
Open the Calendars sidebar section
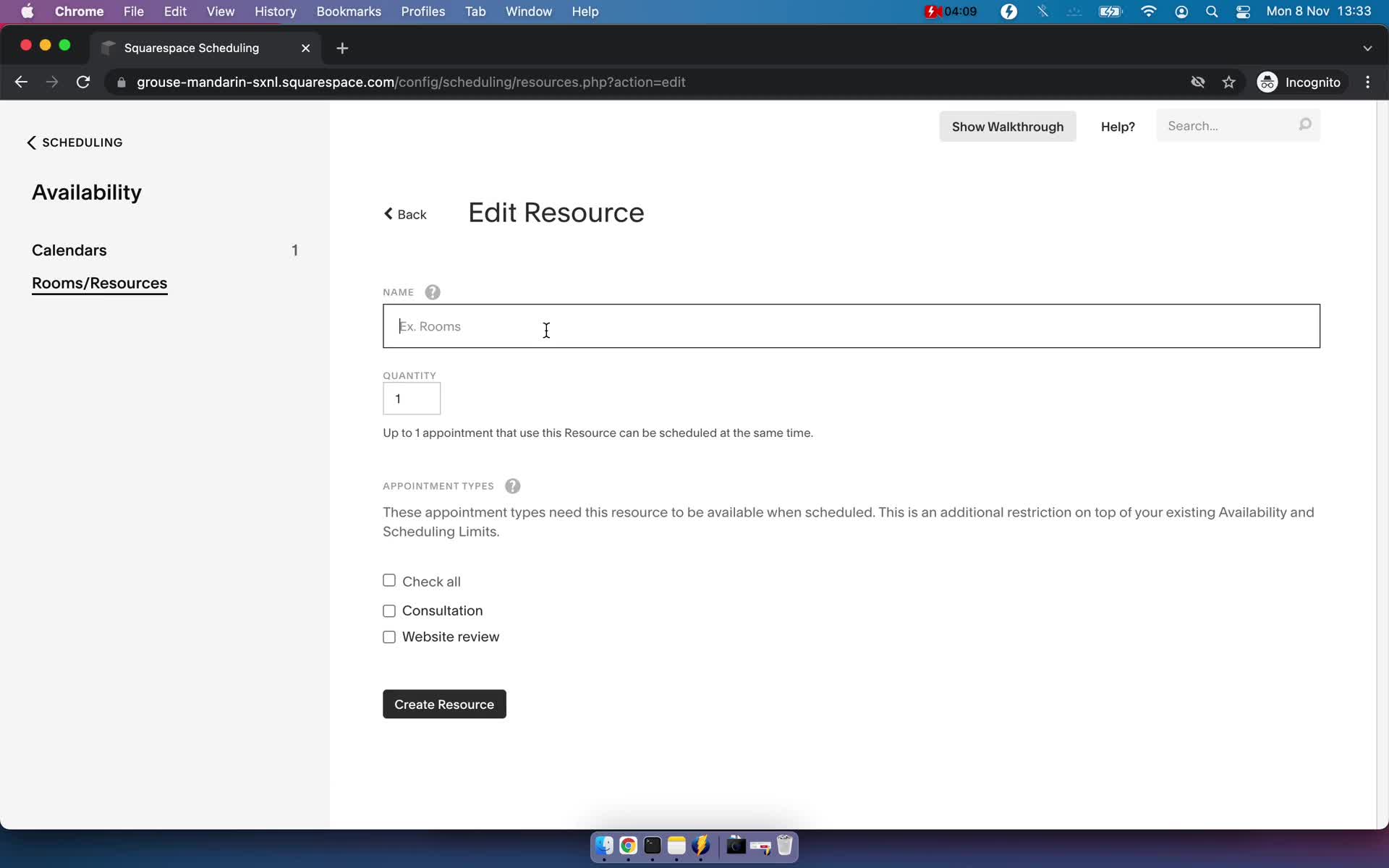point(69,250)
